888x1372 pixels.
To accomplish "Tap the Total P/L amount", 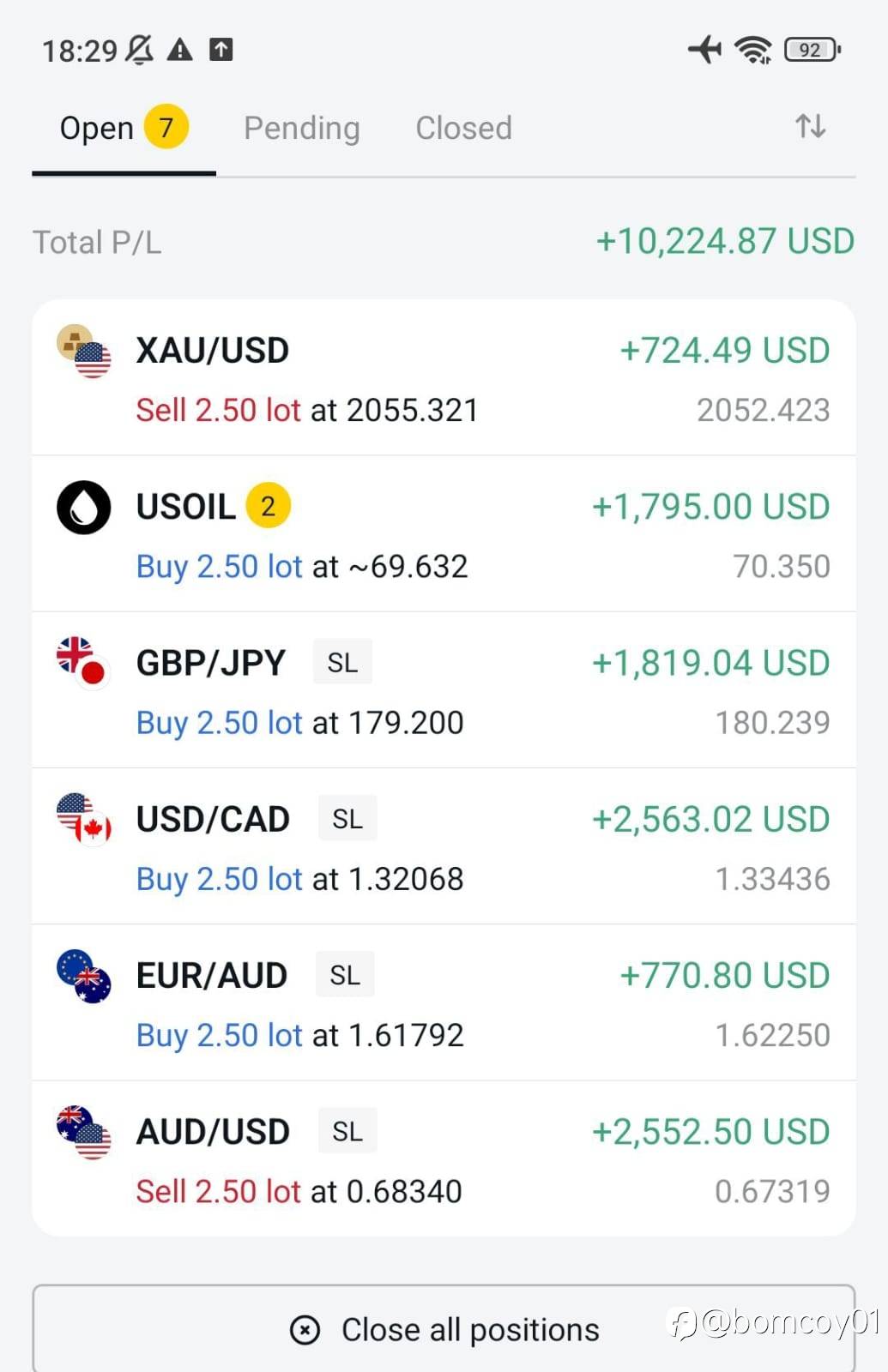I will [725, 242].
